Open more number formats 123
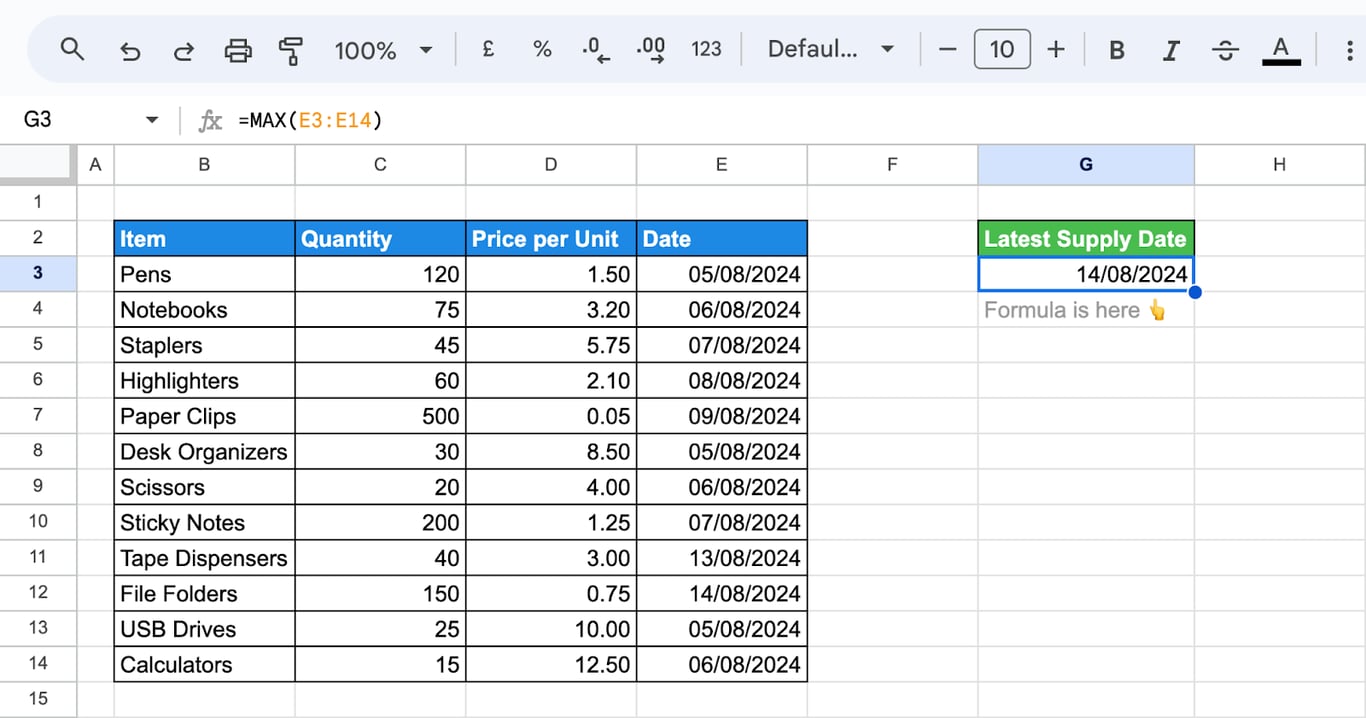The width and height of the screenshot is (1366, 718). (x=706, y=49)
